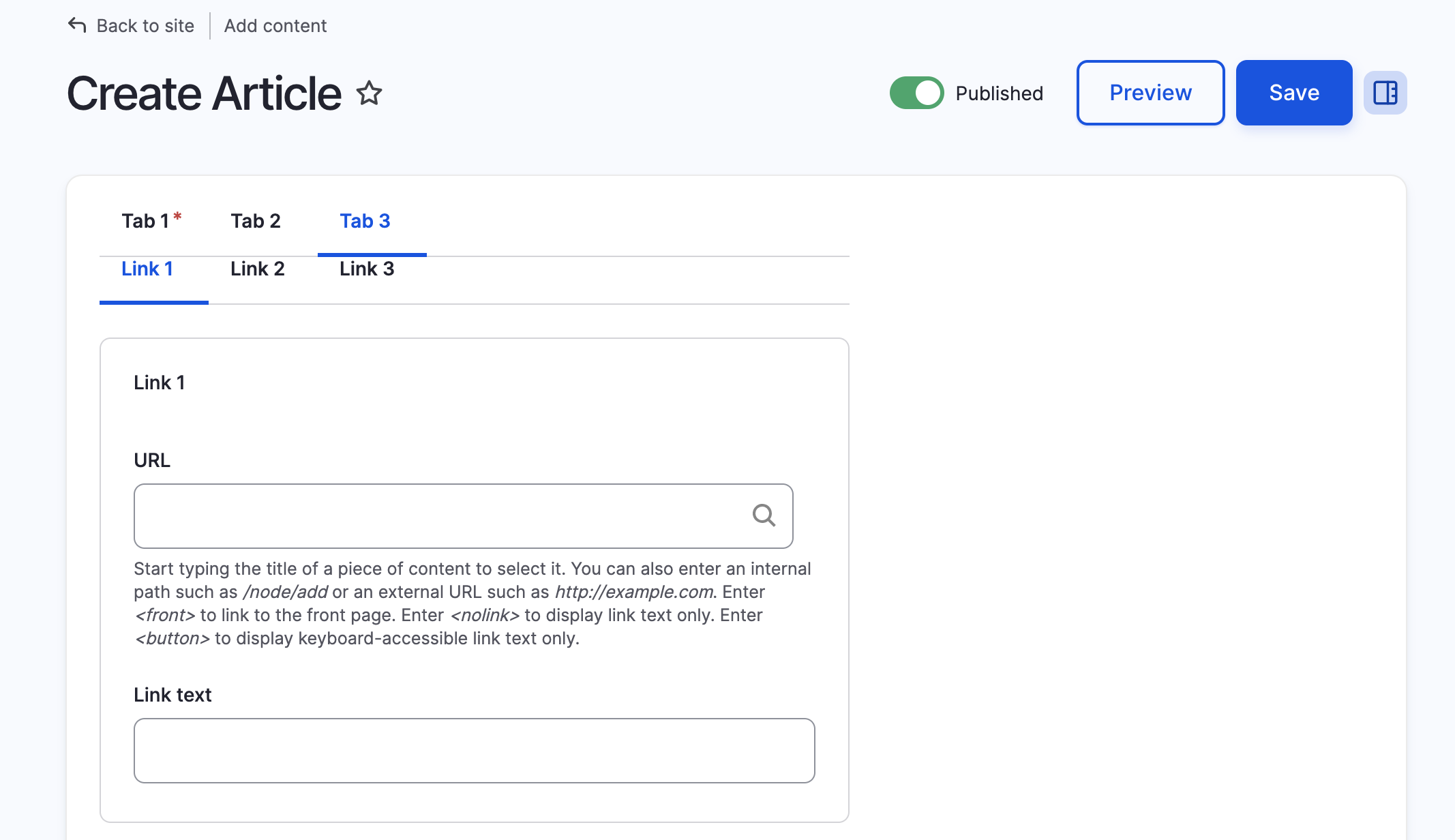
Task: Click the Preview button
Action: (1150, 92)
